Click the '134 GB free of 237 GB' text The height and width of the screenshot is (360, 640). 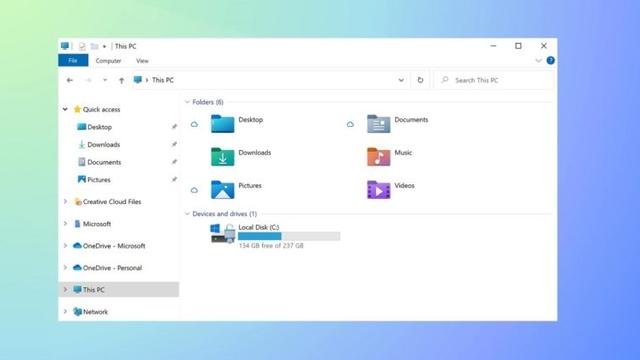tap(271, 245)
